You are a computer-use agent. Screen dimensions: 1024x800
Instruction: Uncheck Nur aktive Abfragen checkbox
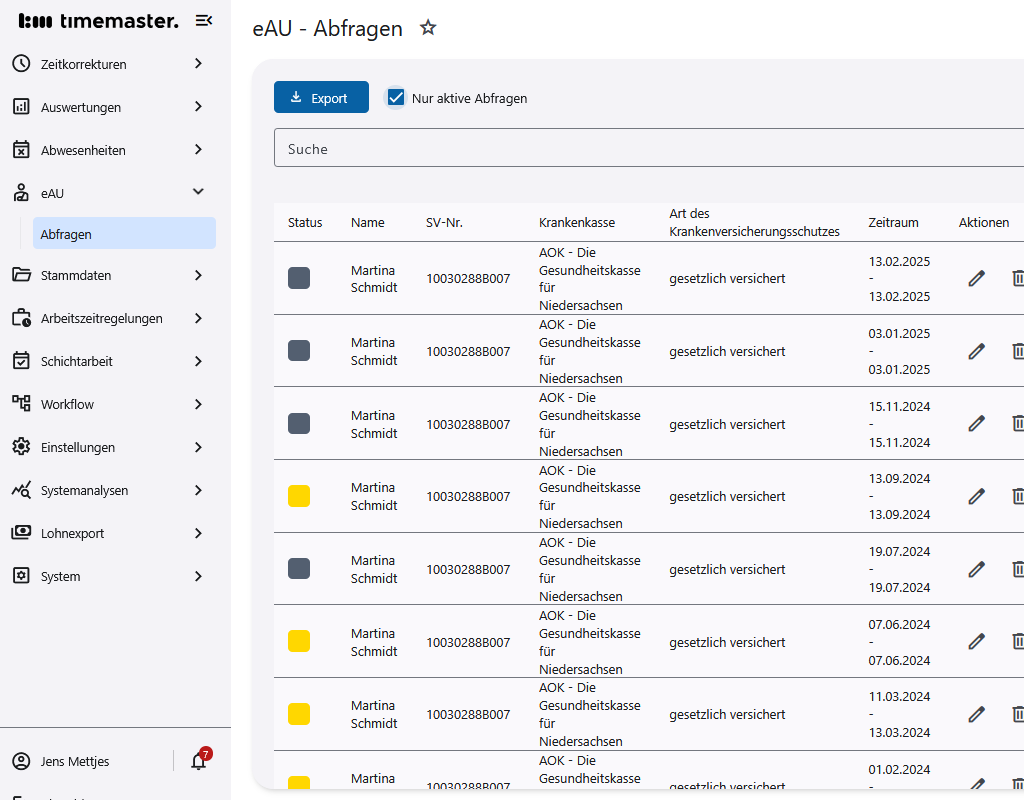tap(396, 98)
